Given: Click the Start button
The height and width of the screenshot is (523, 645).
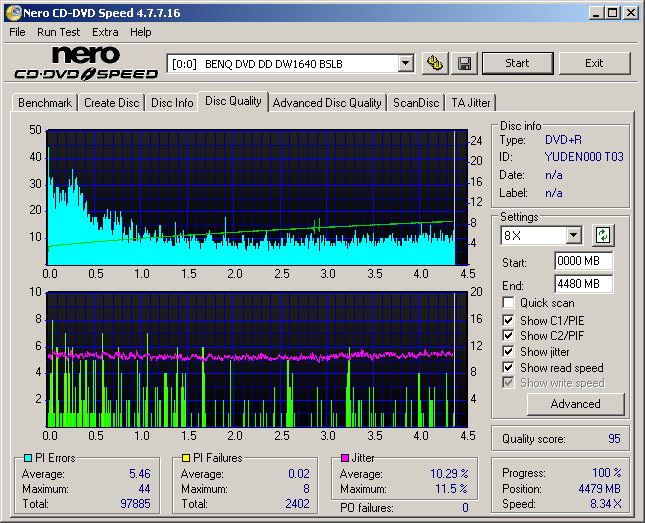Looking at the screenshot, I should [x=517, y=63].
